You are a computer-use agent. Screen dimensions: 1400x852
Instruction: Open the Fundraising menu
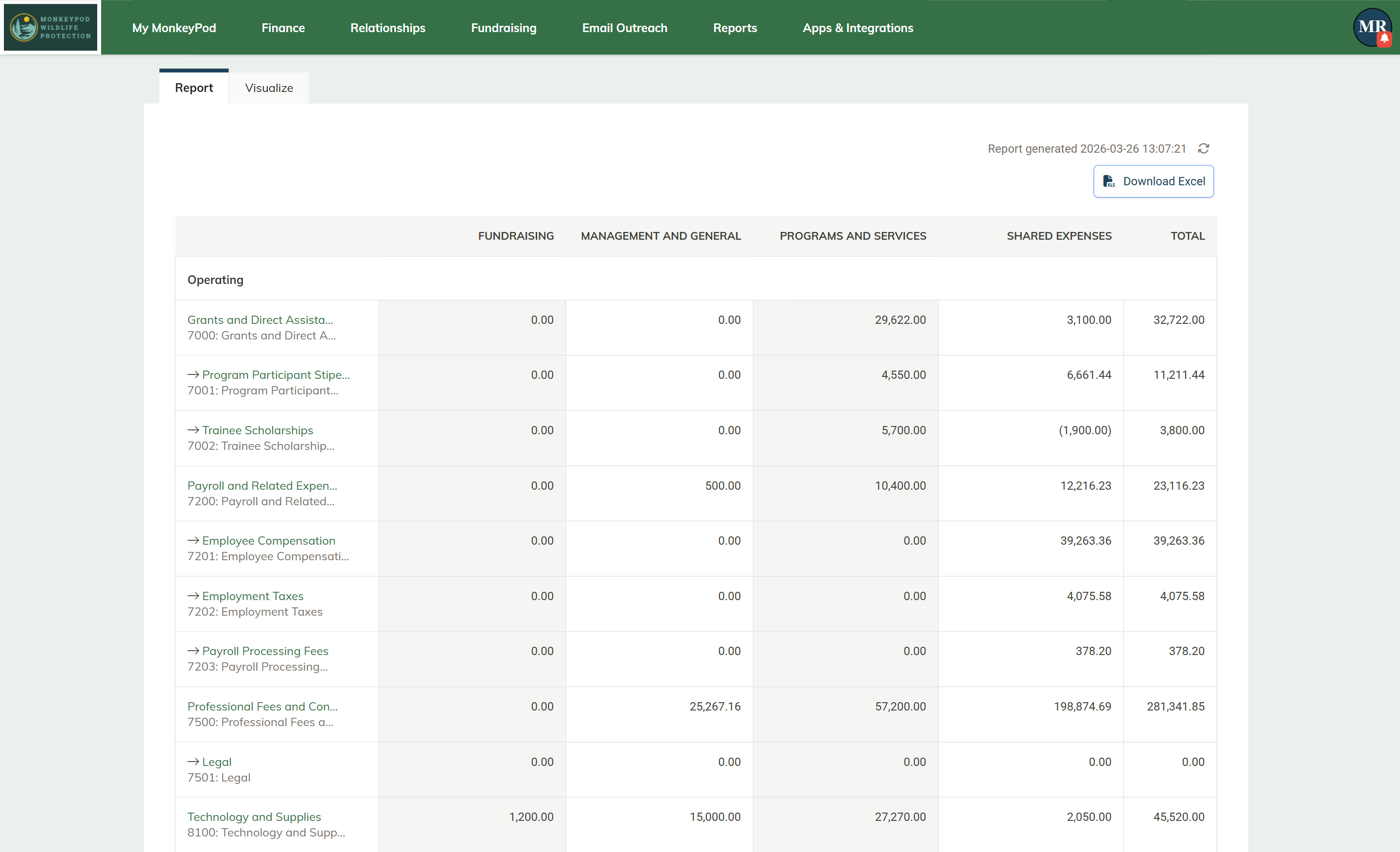(504, 28)
